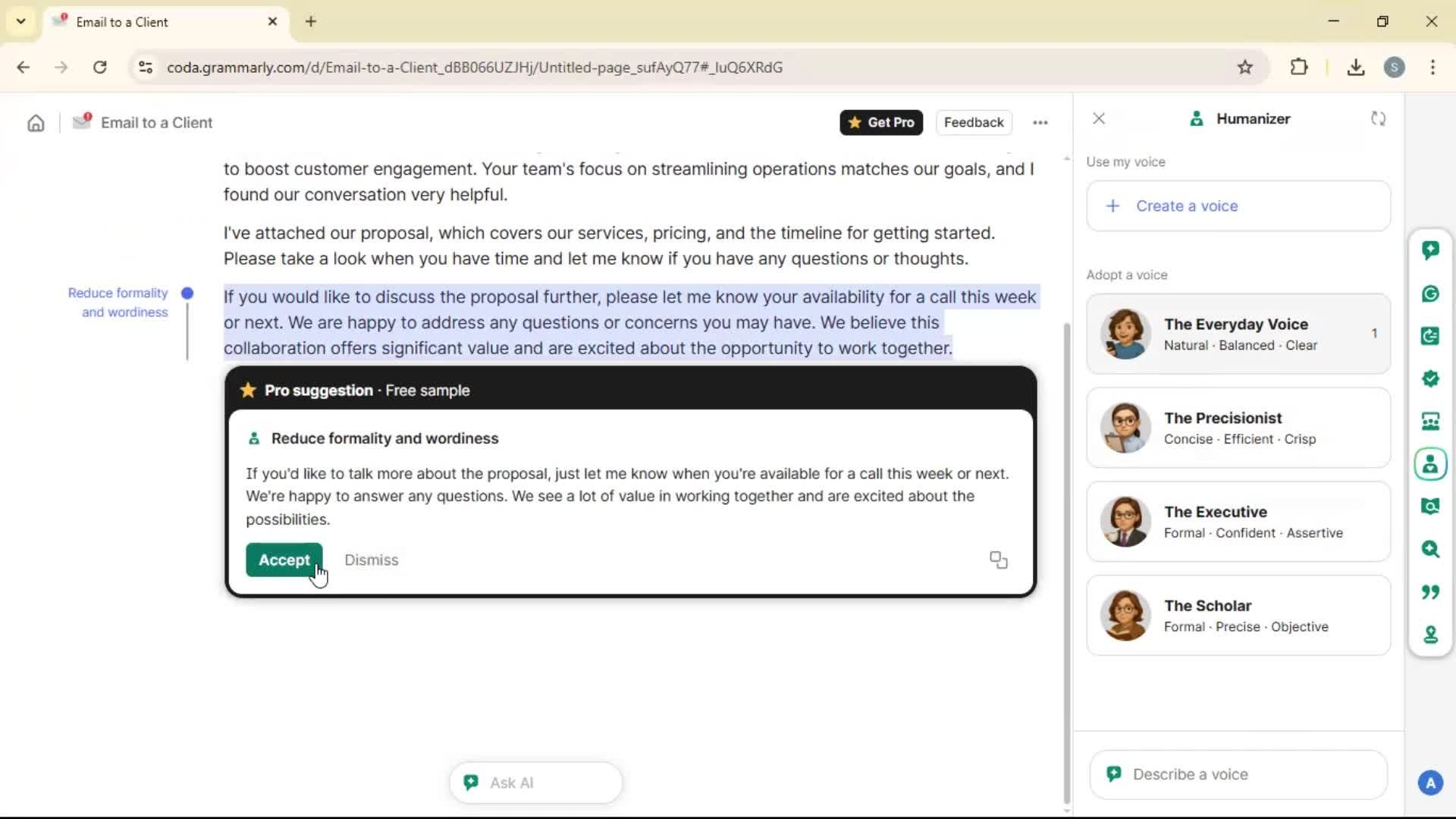Select The Everyday Voice option
The height and width of the screenshot is (819, 1456).
click(x=1238, y=334)
